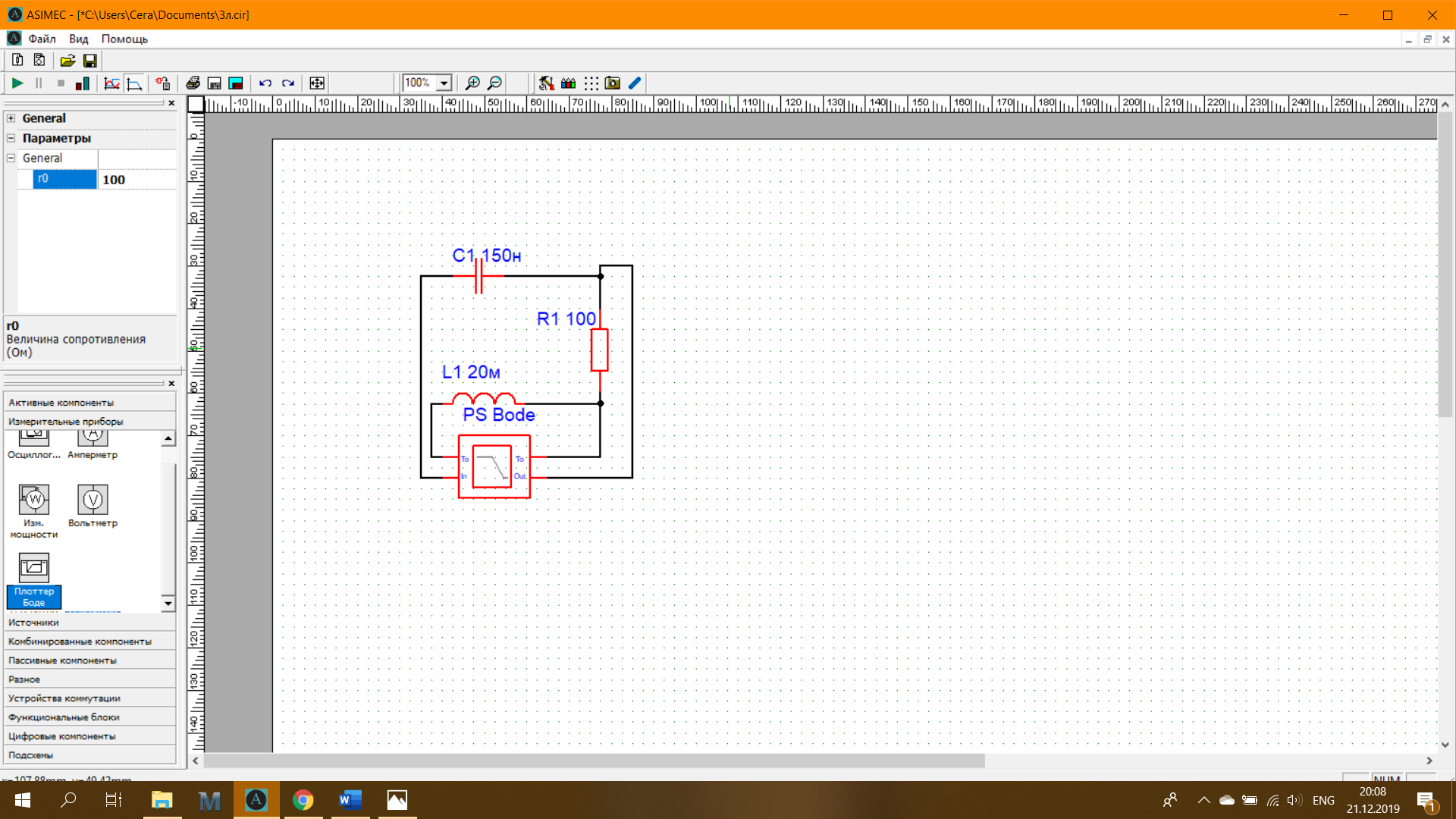
Task: Click the wiring tools icon
Action: pos(546,83)
